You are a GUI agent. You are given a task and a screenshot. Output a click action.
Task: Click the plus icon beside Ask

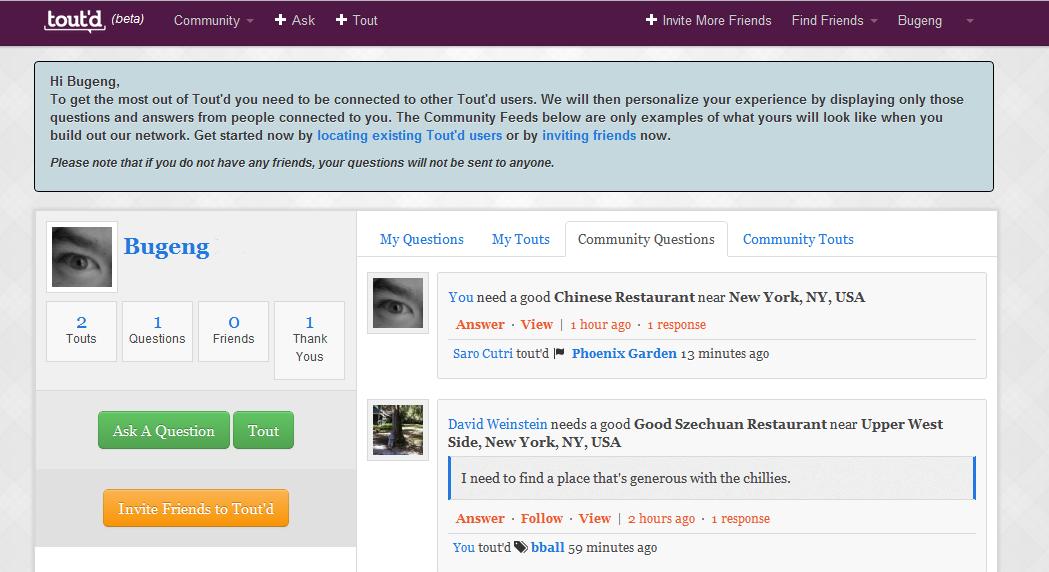tap(280, 20)
